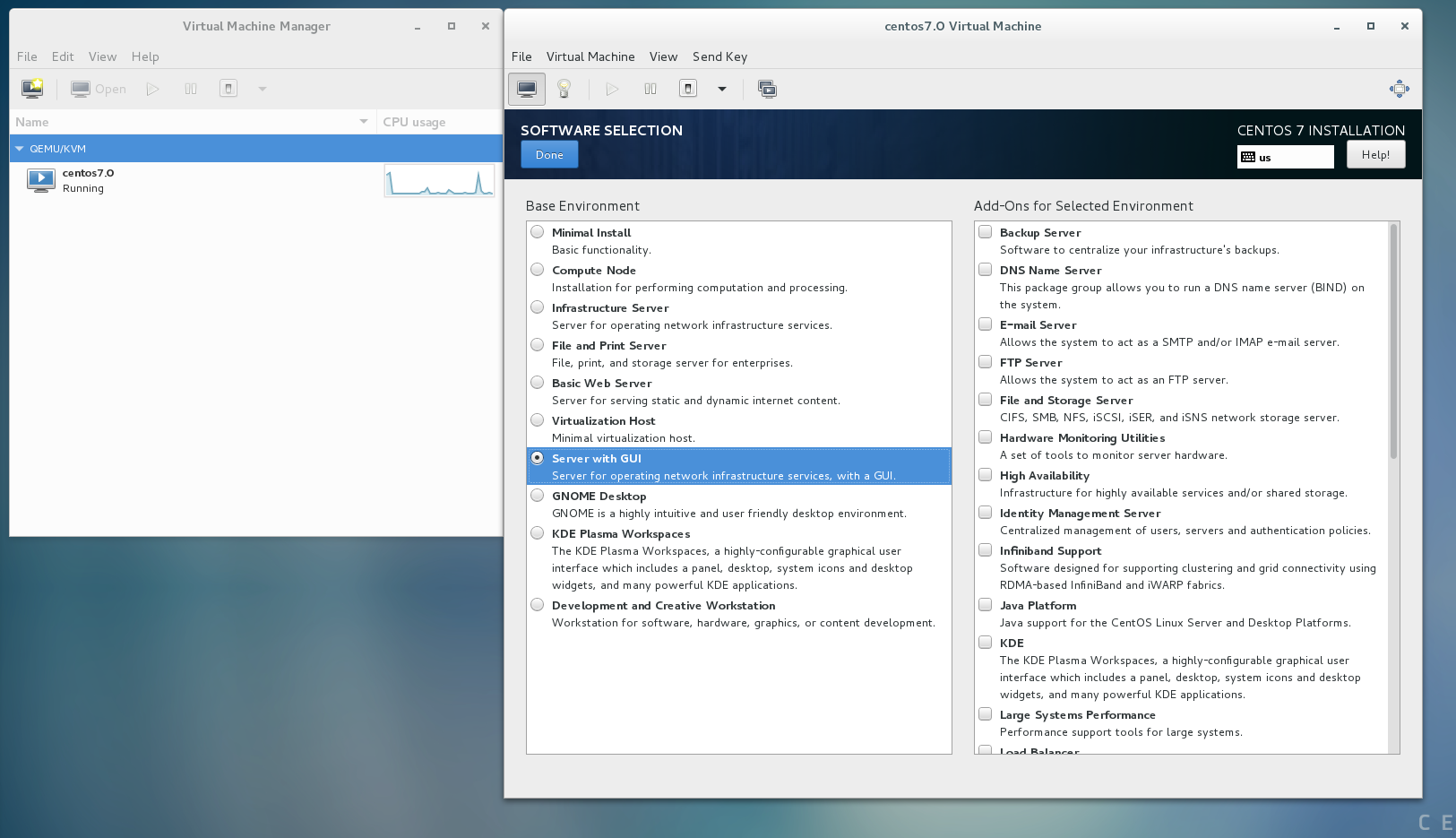Enable the High Availability checkbox

986,475
